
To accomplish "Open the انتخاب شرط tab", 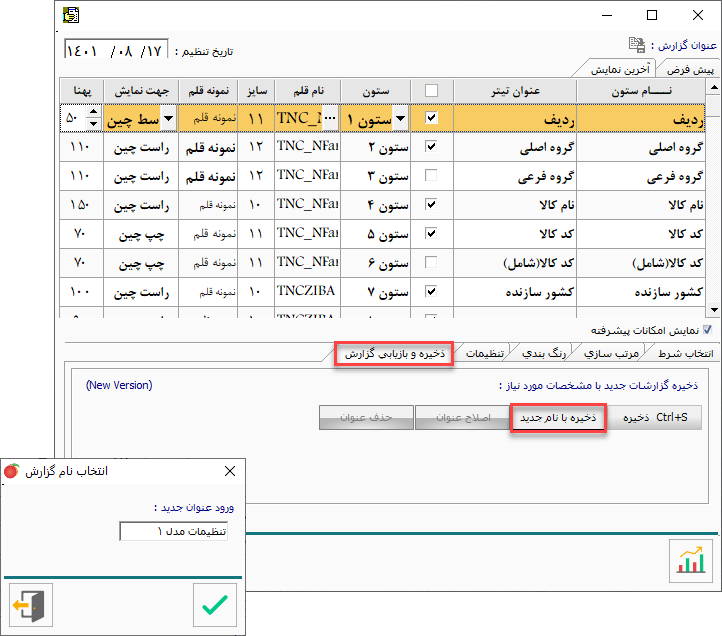I will 685,353.
